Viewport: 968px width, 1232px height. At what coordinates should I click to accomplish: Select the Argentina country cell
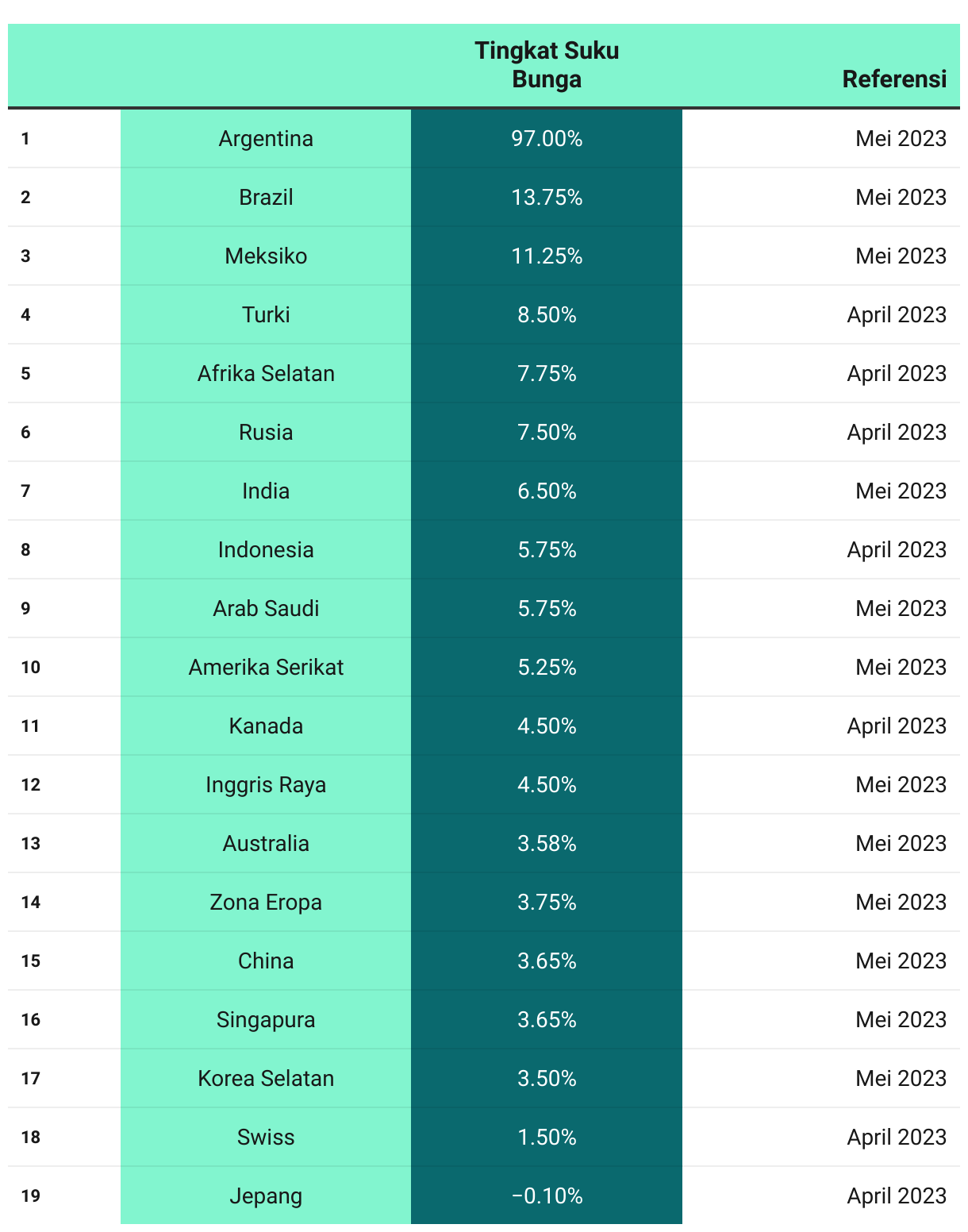pos(266,138)
